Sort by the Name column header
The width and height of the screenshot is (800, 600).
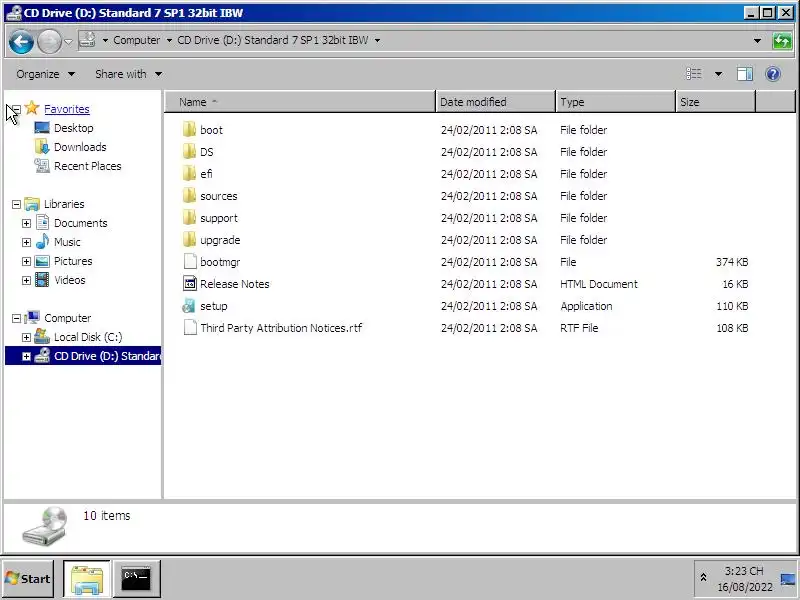pos(300,102)
